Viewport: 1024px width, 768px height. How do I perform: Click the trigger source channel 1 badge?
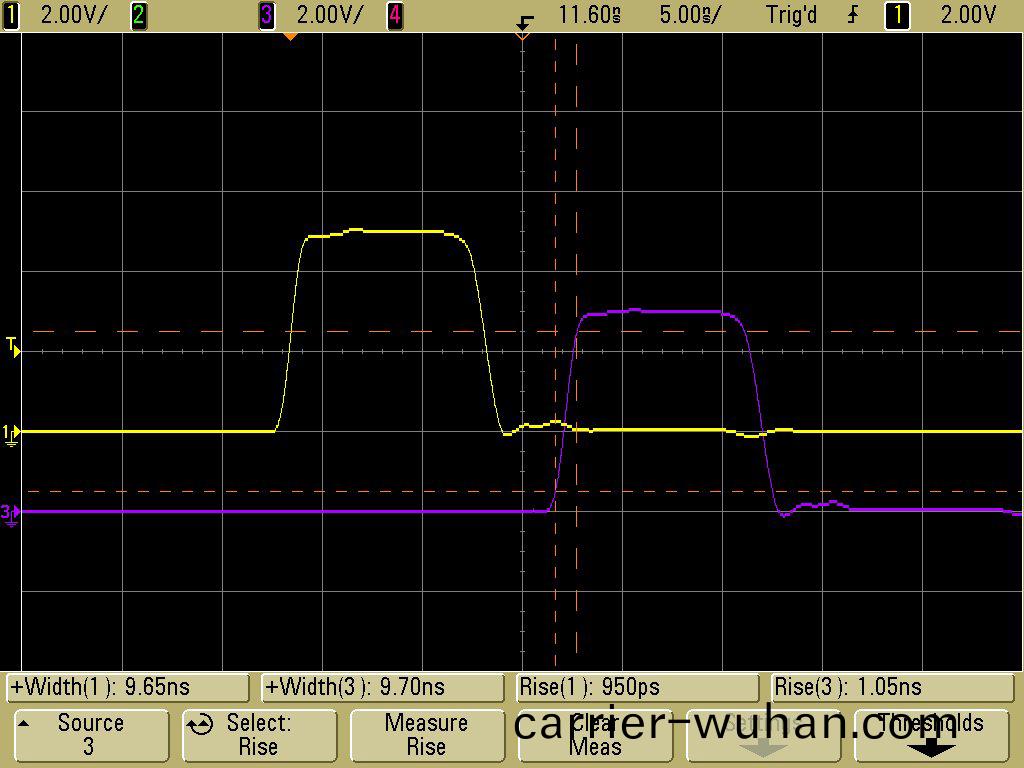[x=897, y=15]
